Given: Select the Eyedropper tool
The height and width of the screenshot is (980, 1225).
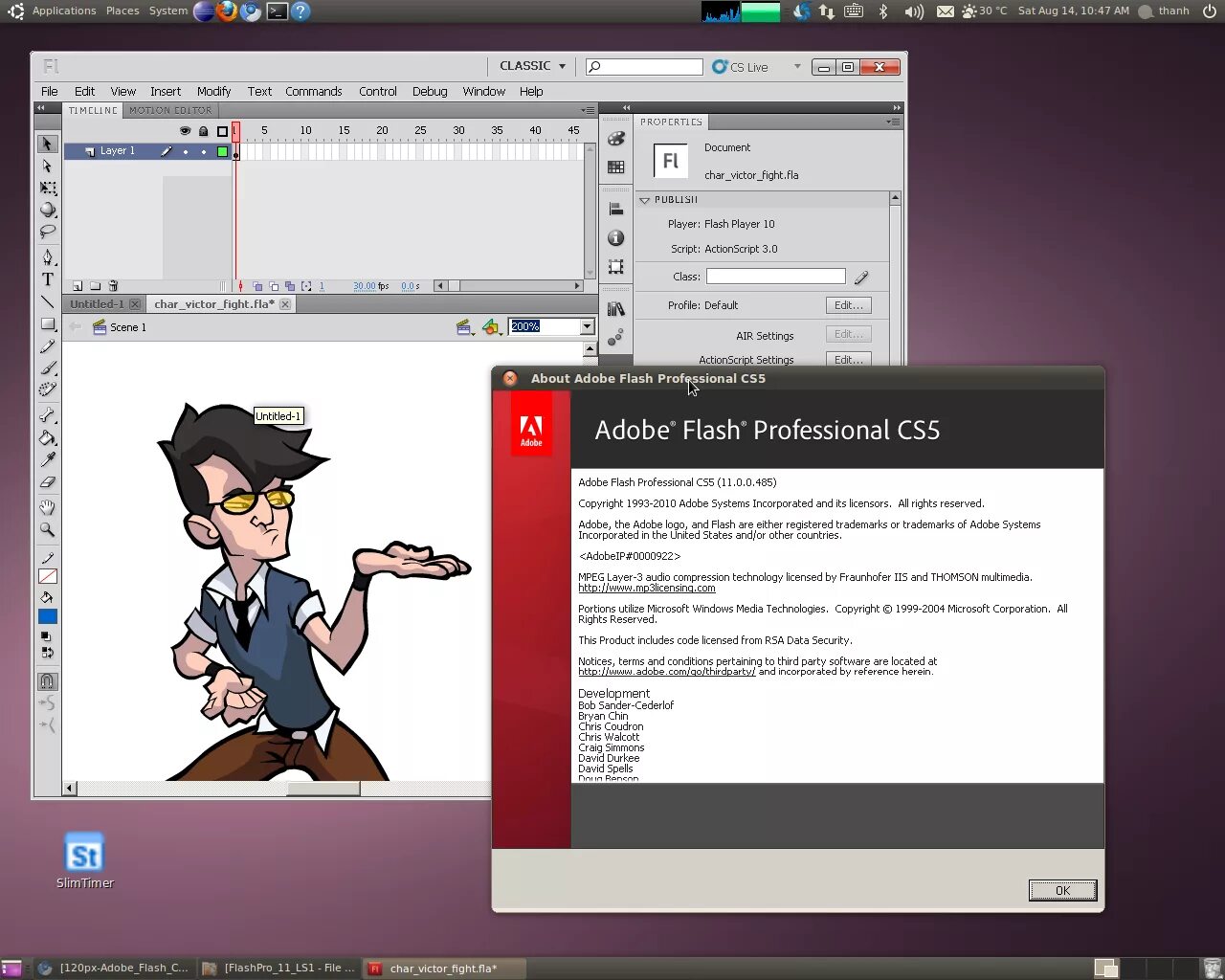Looking at the screenshot, I should coord(47,460).
